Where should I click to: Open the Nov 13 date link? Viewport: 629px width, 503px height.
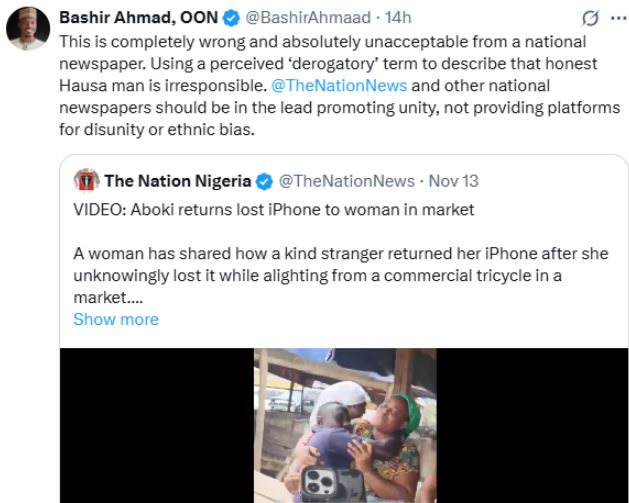[453, 181]
